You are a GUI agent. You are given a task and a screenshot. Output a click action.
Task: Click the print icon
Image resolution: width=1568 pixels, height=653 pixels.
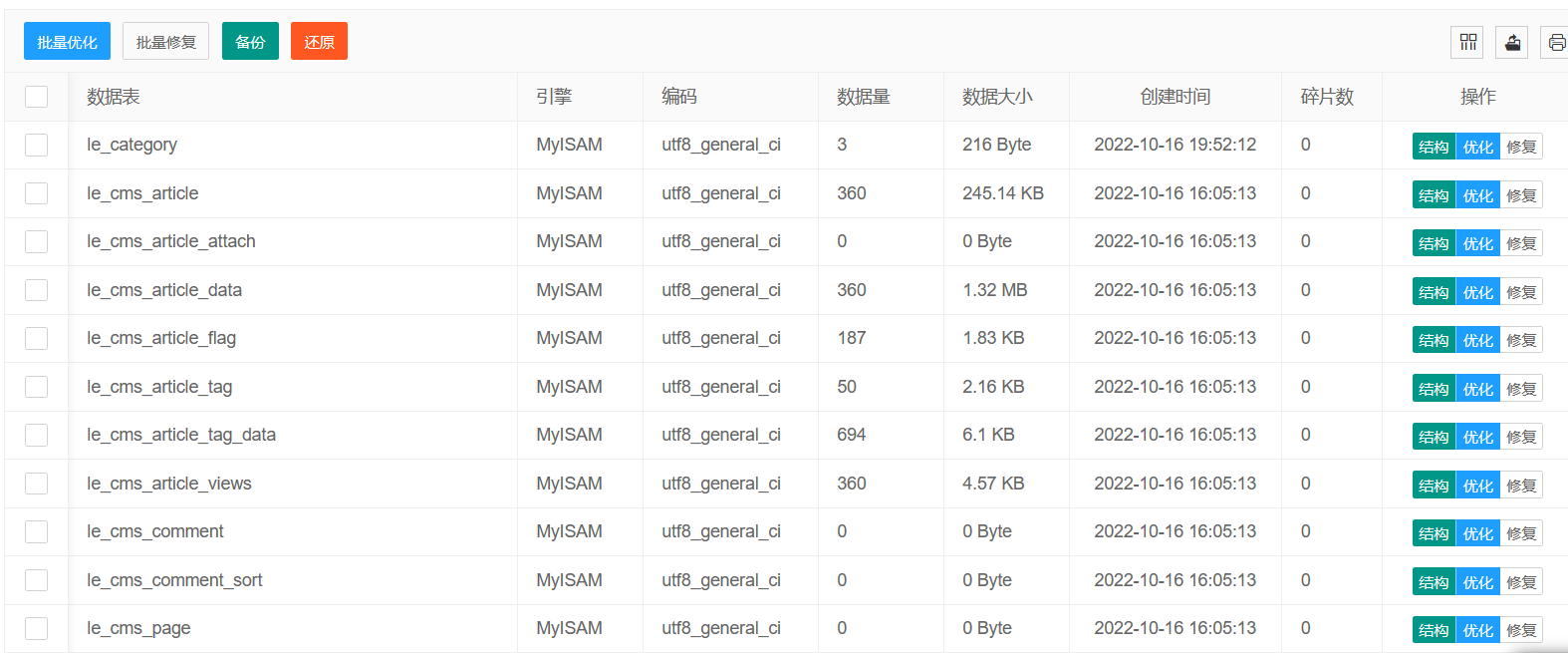1555,42
